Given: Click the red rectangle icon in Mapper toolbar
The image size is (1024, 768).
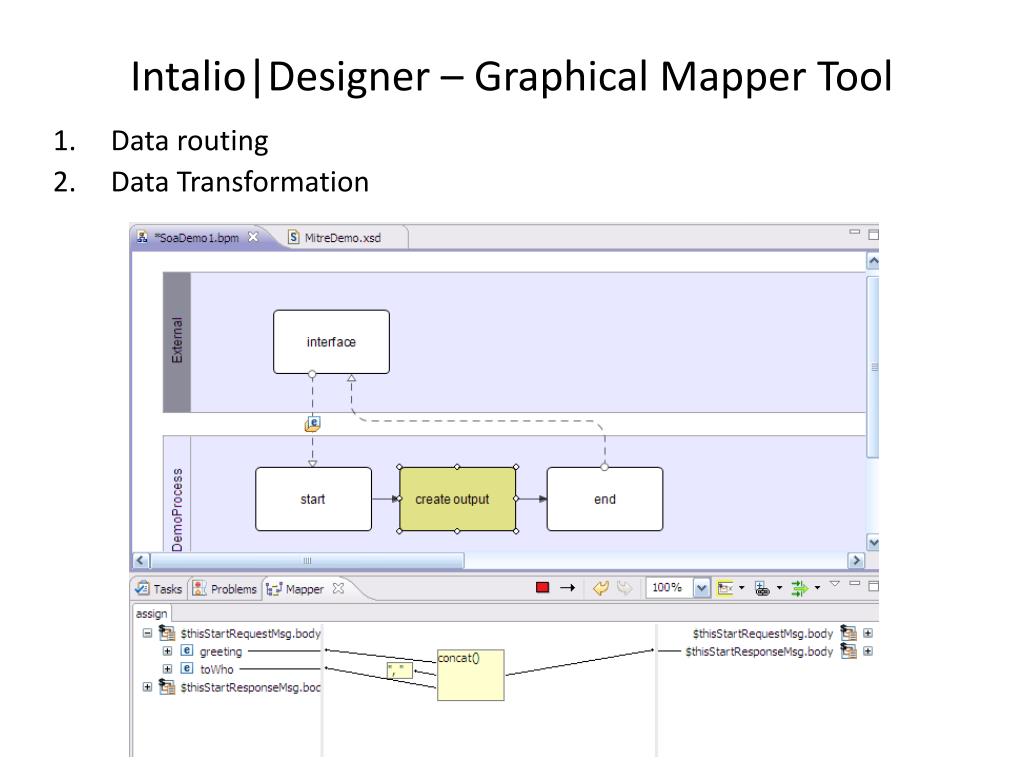Looking at the screenshot, I should pyautogui.click(x=542, y=588).
